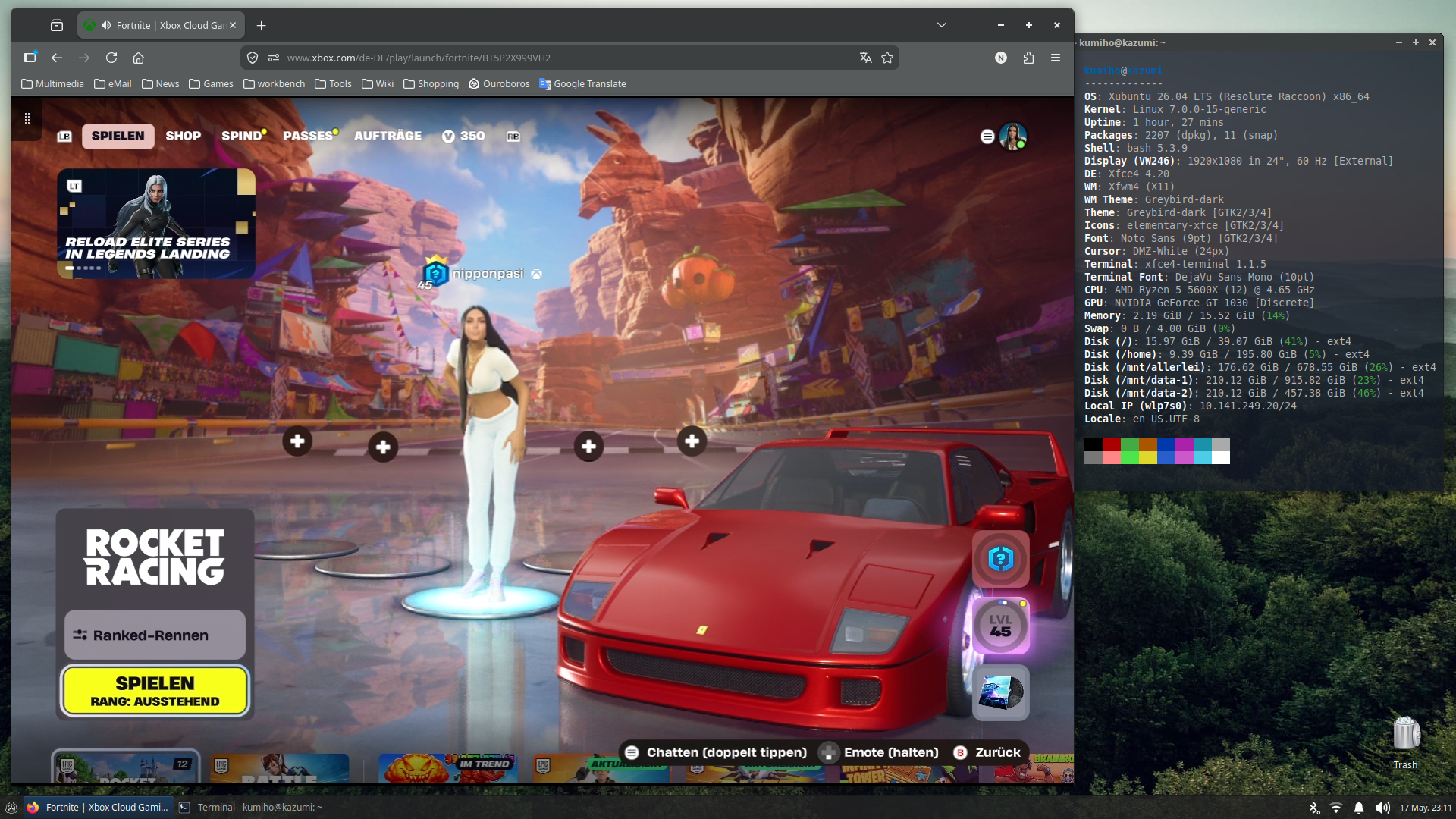Open the blue hexagon quest icon
Viewport: 1456px width, 819px height.
click(x=1001, y=559)
